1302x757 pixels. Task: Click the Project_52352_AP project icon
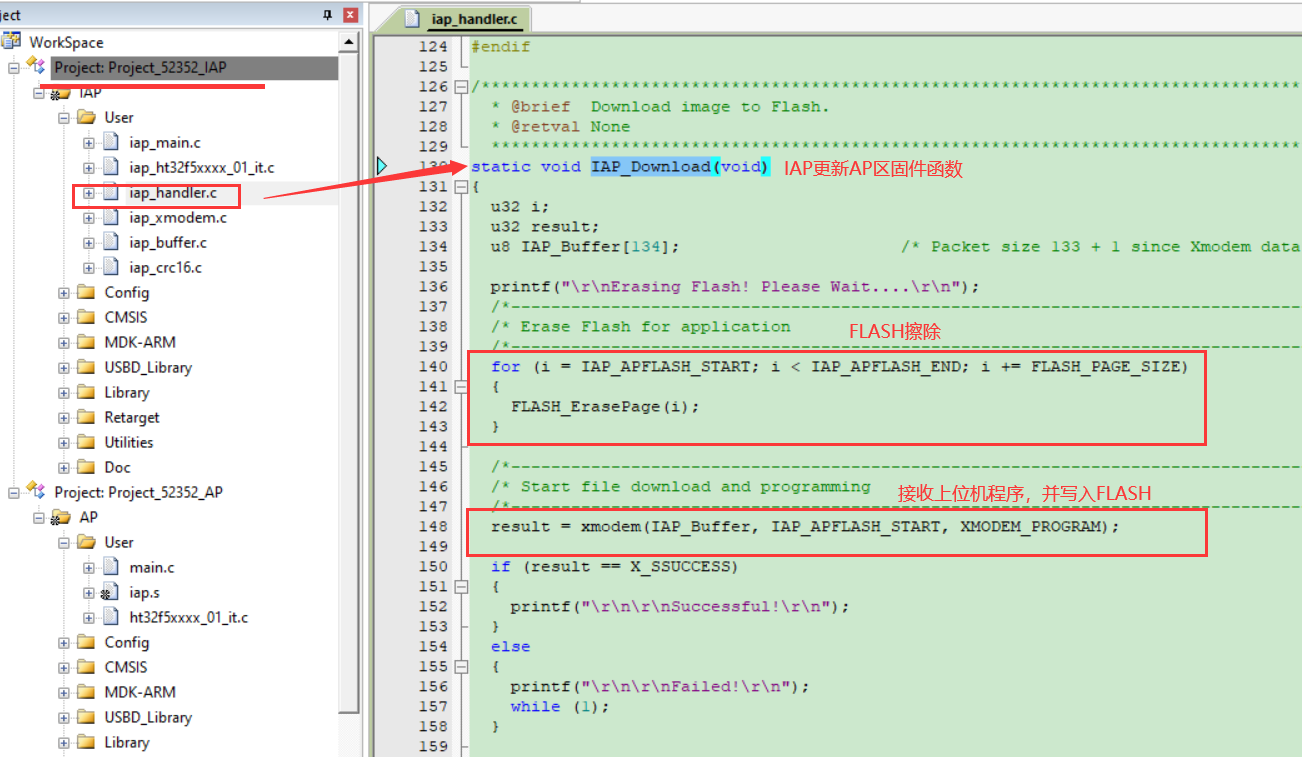36,491
